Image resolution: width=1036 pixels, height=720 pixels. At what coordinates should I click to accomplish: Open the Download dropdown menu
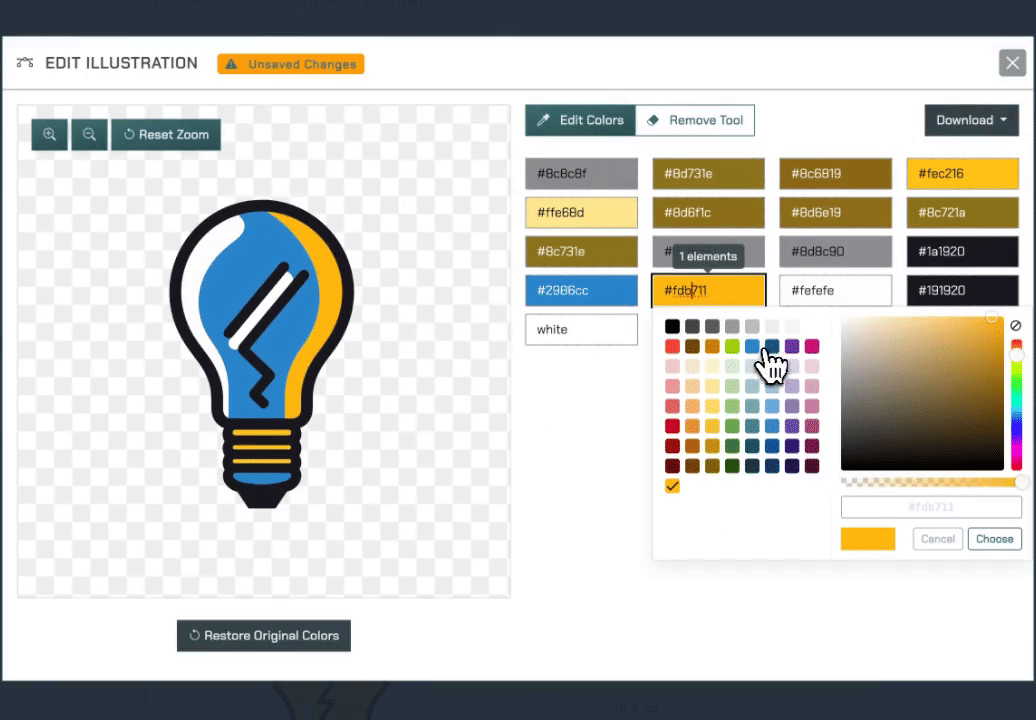(x=971, y=120)
